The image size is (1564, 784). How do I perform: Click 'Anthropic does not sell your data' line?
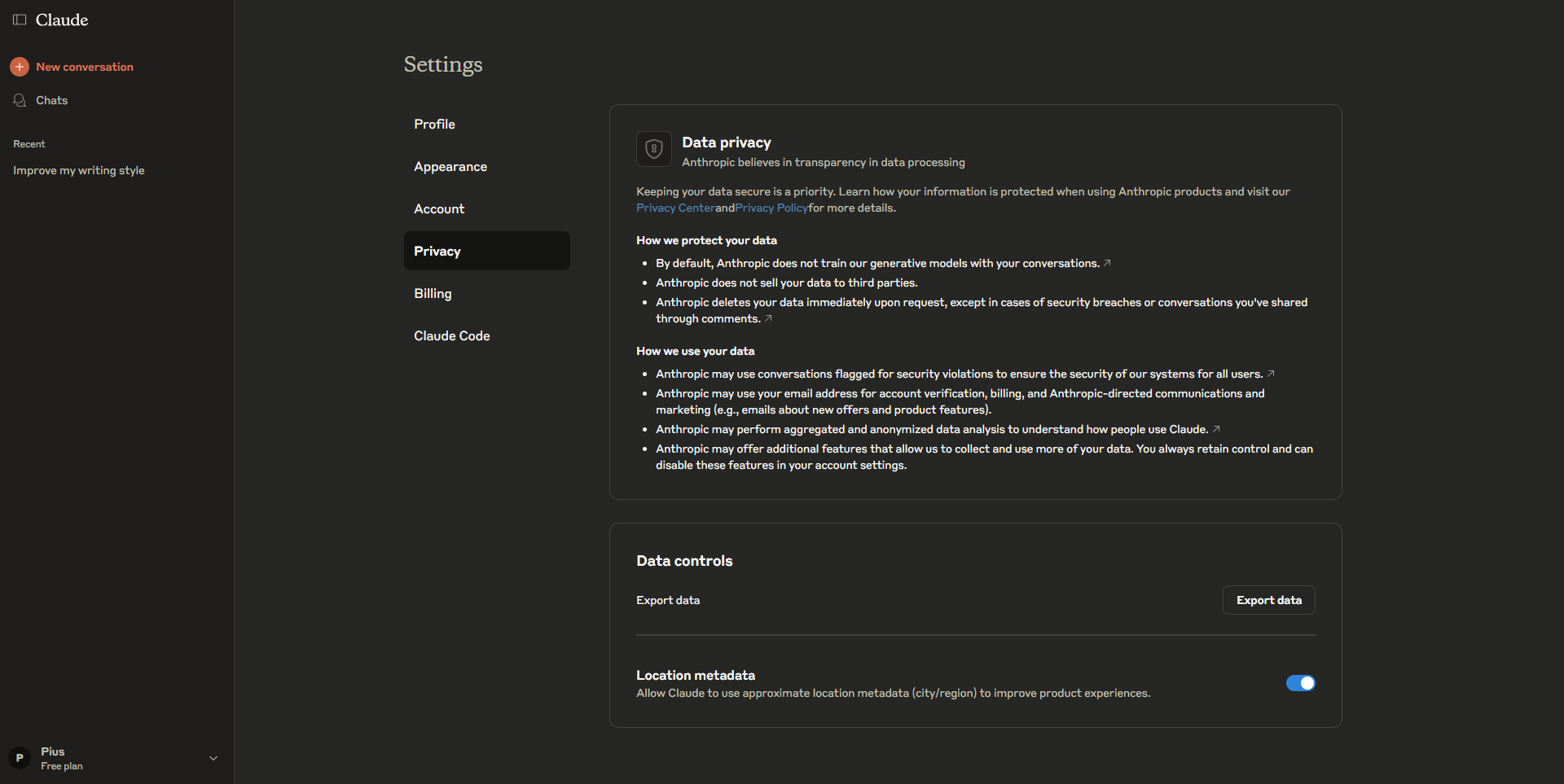787,283
